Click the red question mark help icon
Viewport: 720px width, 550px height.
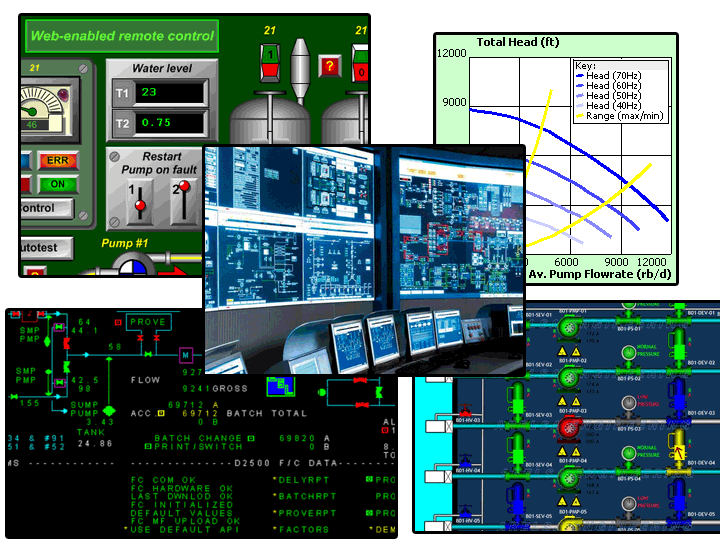pos(329,67)
